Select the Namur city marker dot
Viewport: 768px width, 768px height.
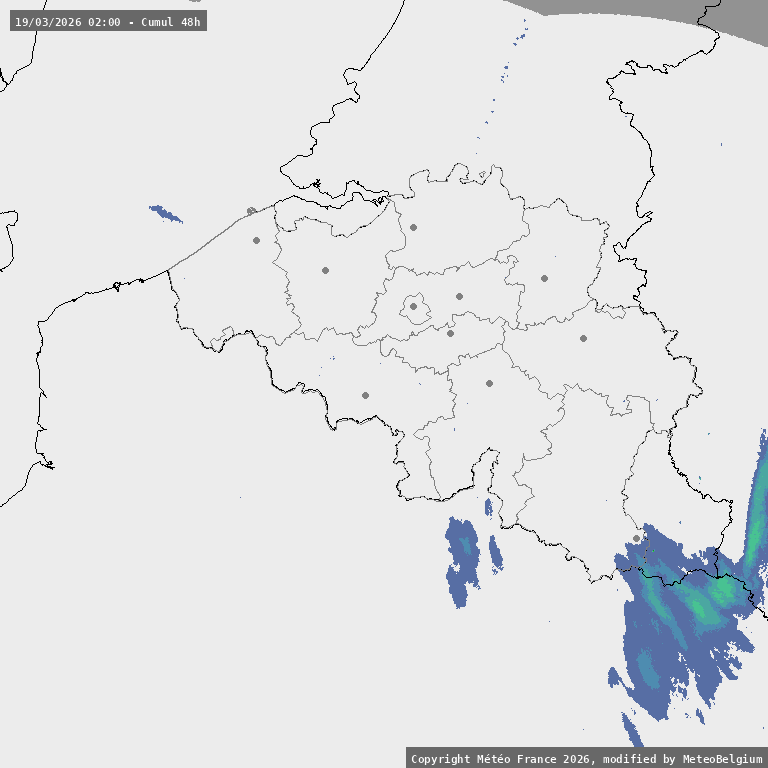[x=489, y=383]
